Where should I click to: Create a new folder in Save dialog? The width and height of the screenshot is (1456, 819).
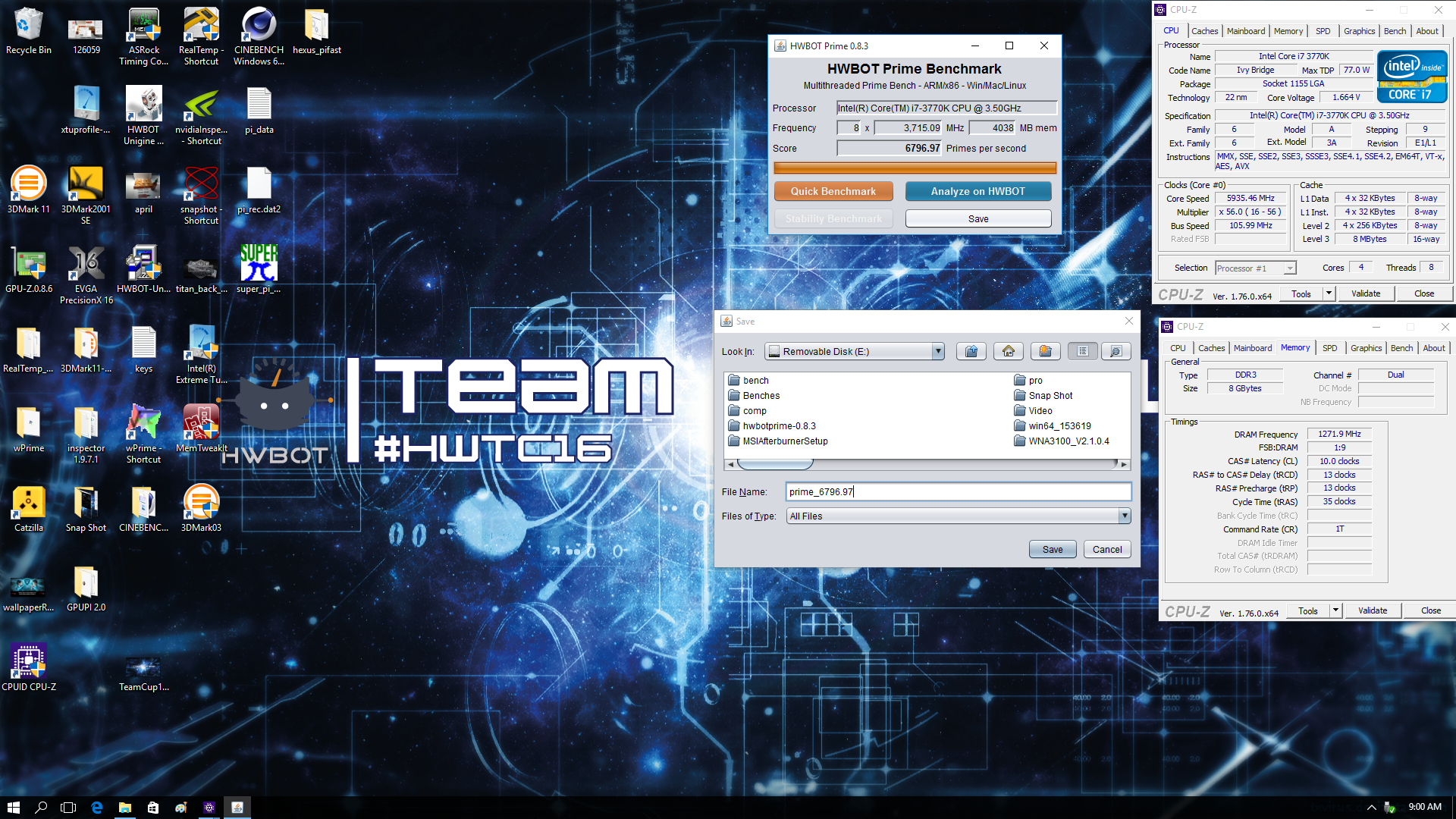pos(1046,351)
